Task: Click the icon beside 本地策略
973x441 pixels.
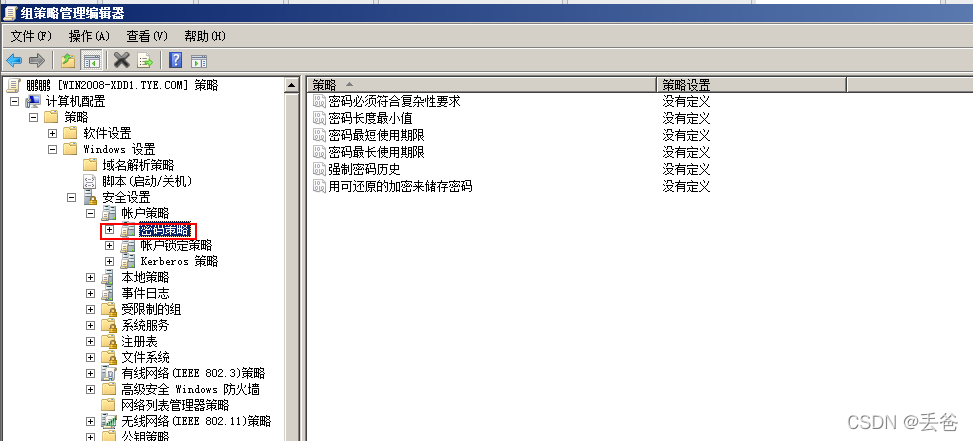Action: tap(109, 277)
